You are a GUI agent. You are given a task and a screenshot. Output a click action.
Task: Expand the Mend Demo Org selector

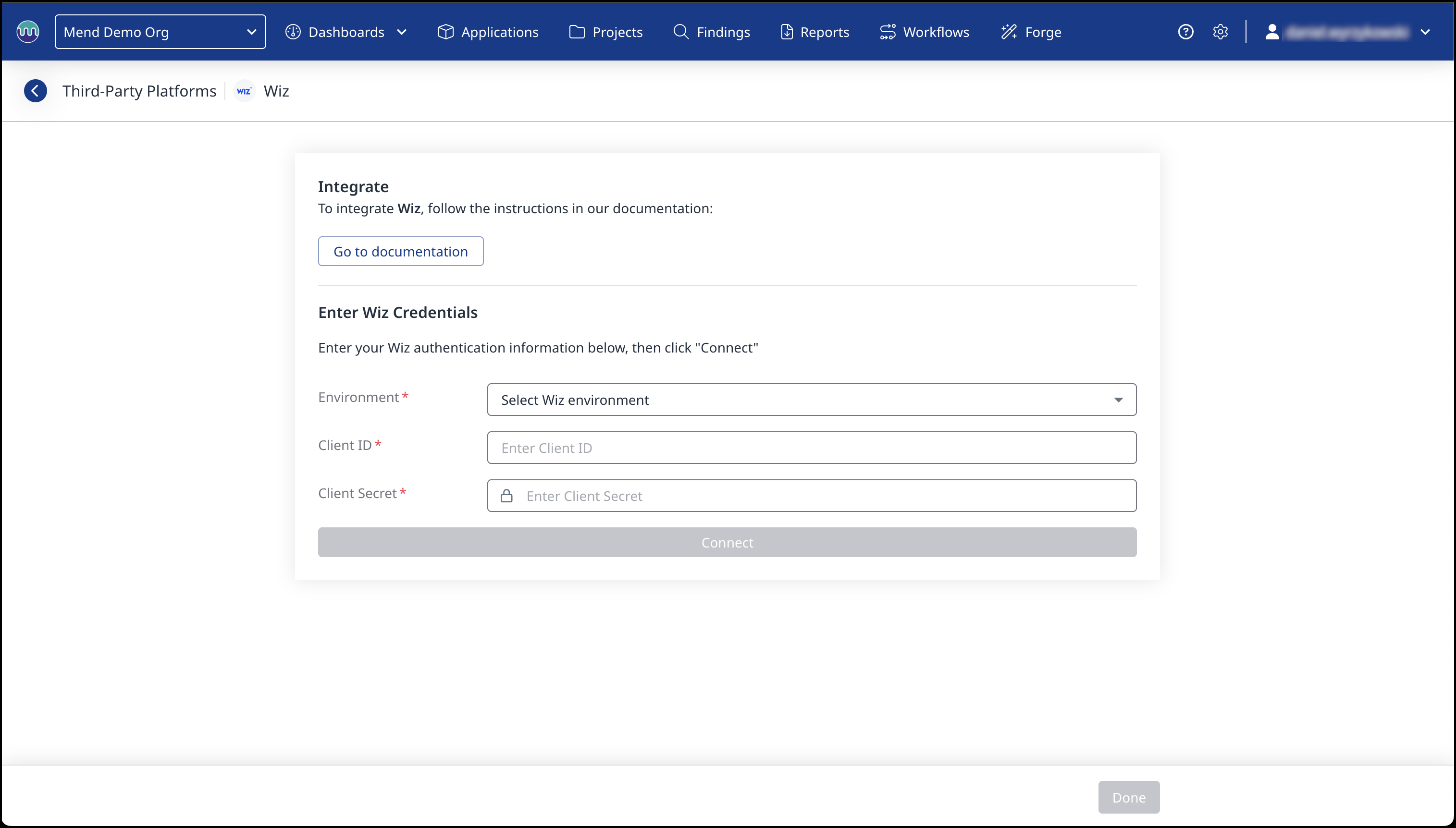click(x=160, y=32)
